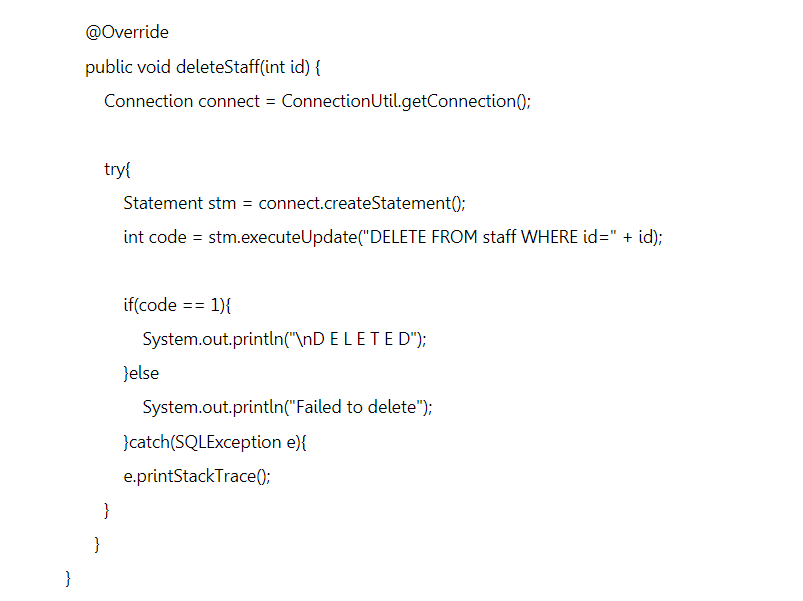The image size is (803, 601).
Task: Click e.printStackTrace() line
Action: [x=197, y=477]
